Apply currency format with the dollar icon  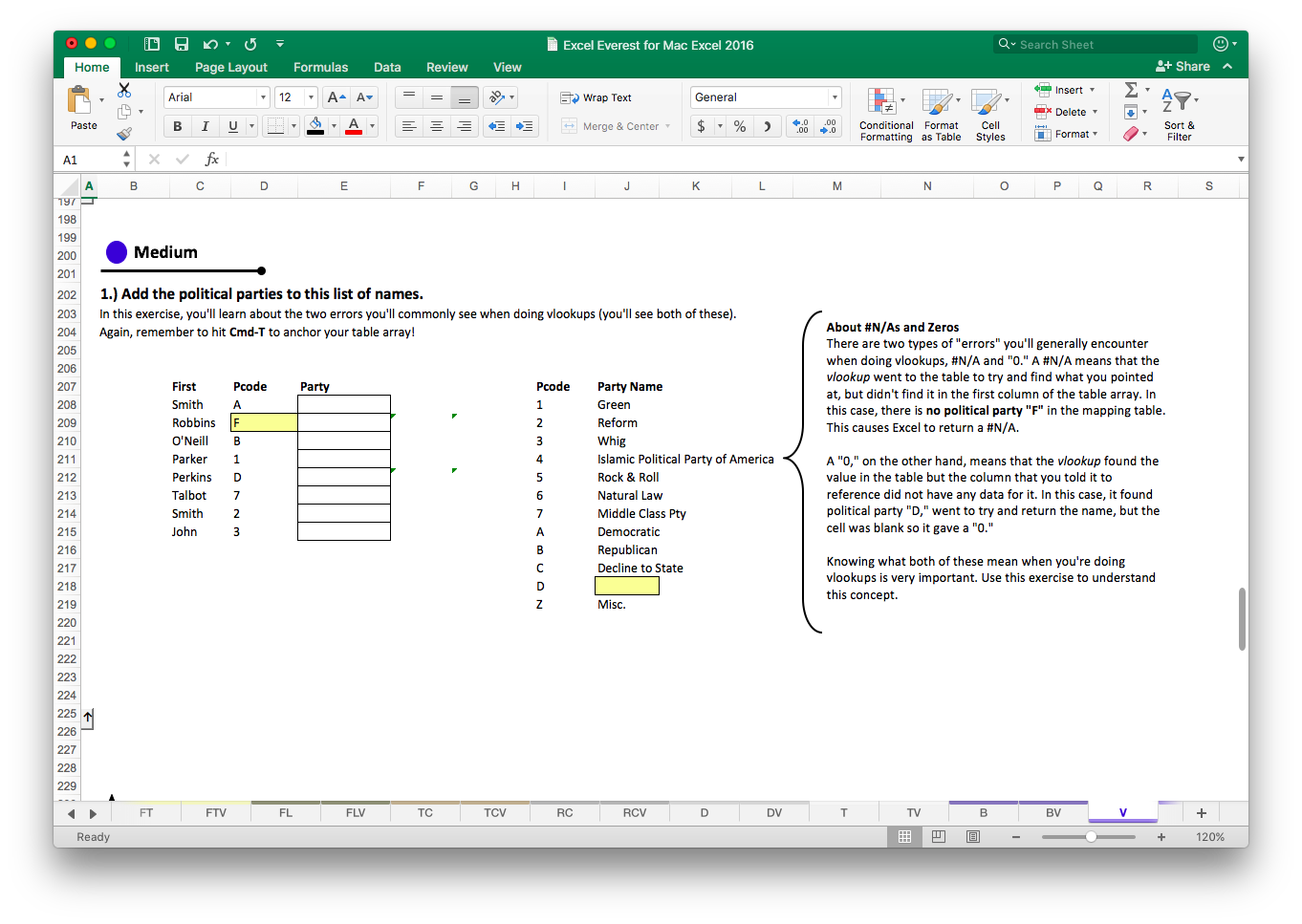coord(704,125)
